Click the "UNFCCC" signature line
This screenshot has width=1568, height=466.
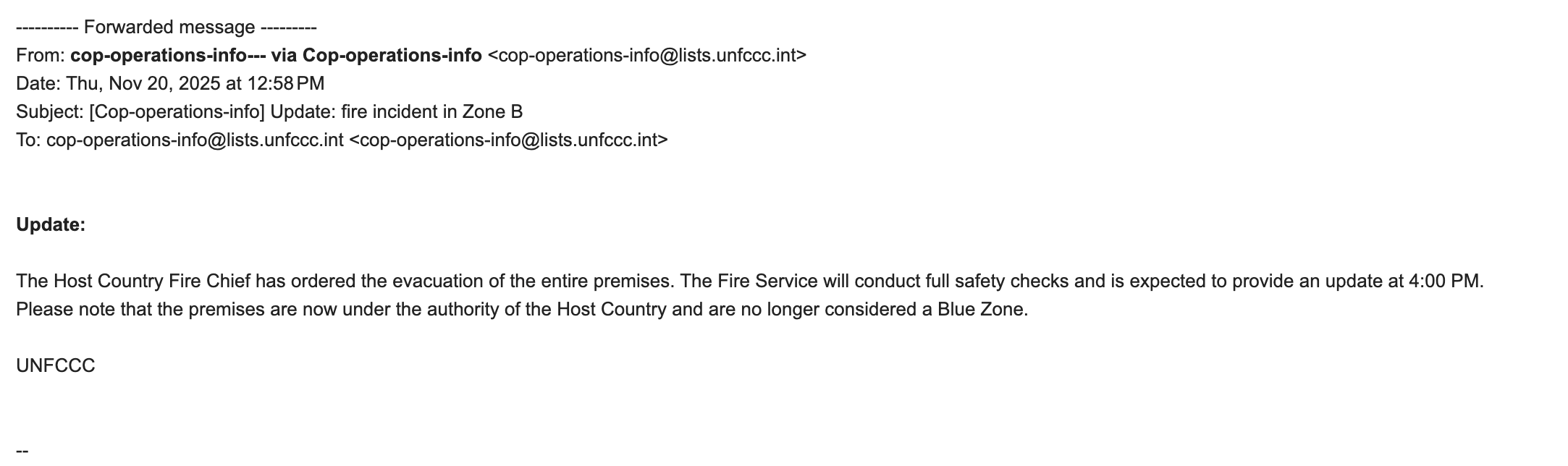pos(56,365)
